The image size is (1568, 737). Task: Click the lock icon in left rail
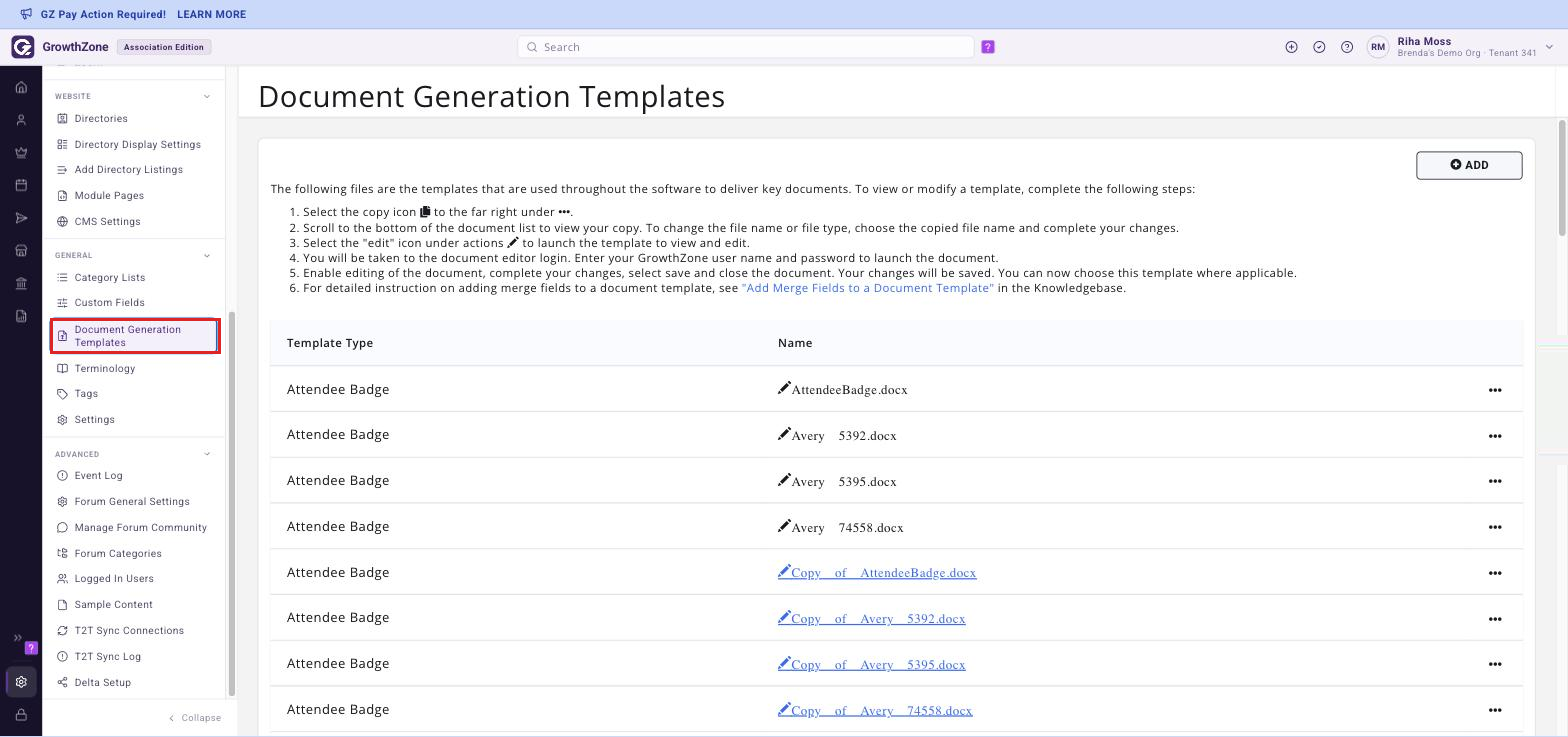[21, 715]
